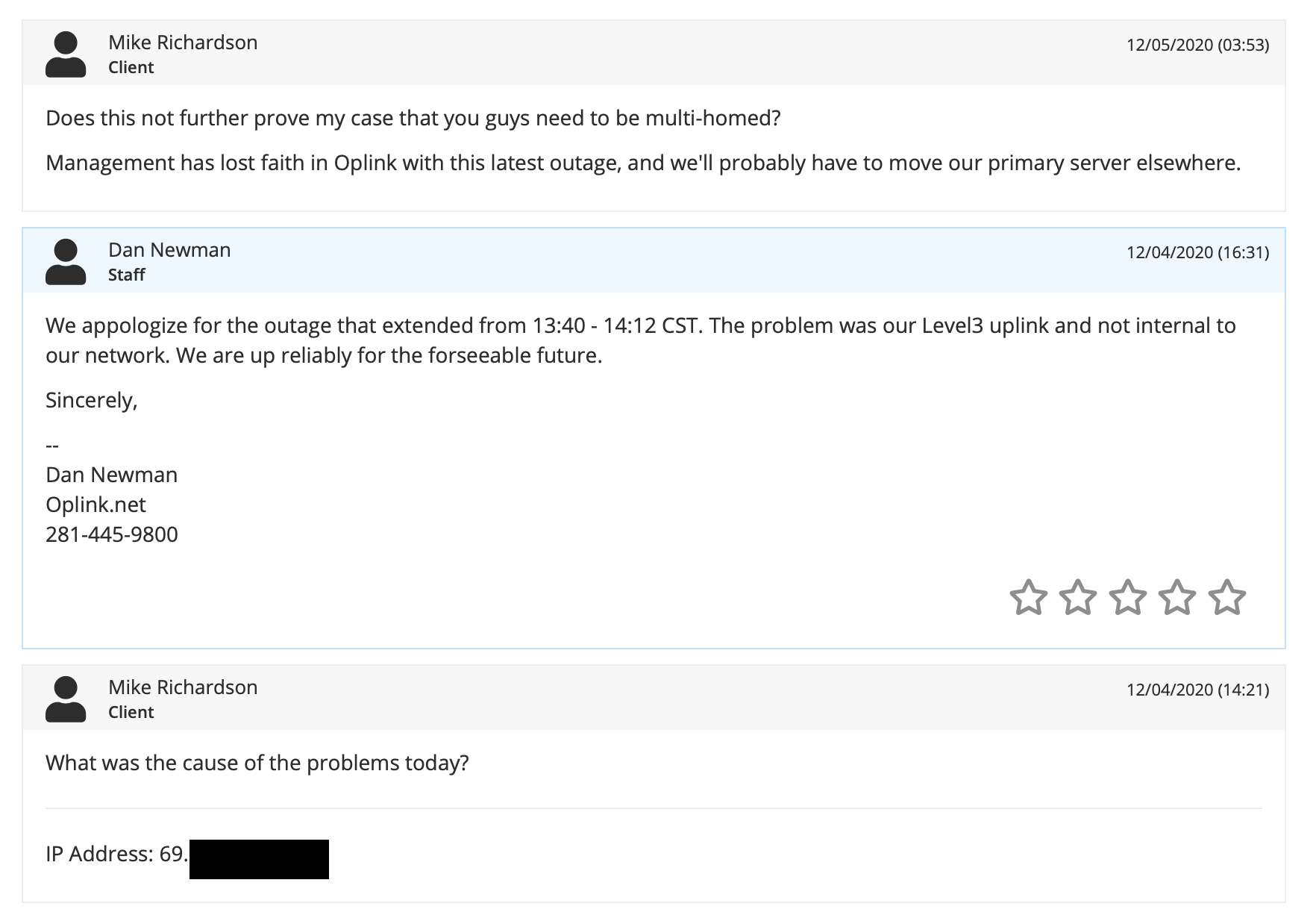Click Mike Richardson's avatar in latest reply
The width and height of the screenshot is (1316, 924).
66,54
